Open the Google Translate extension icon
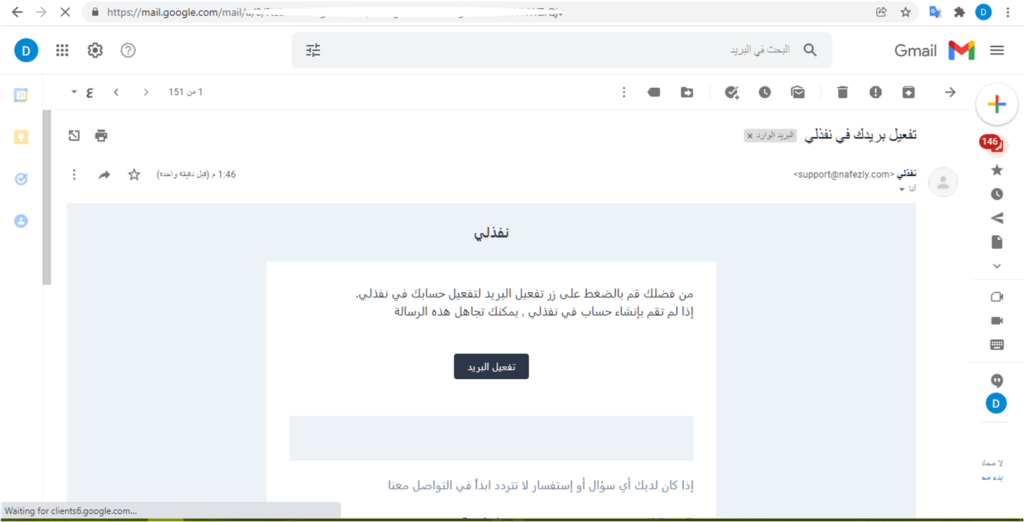1024x522 pixels. tap(935, 12)
